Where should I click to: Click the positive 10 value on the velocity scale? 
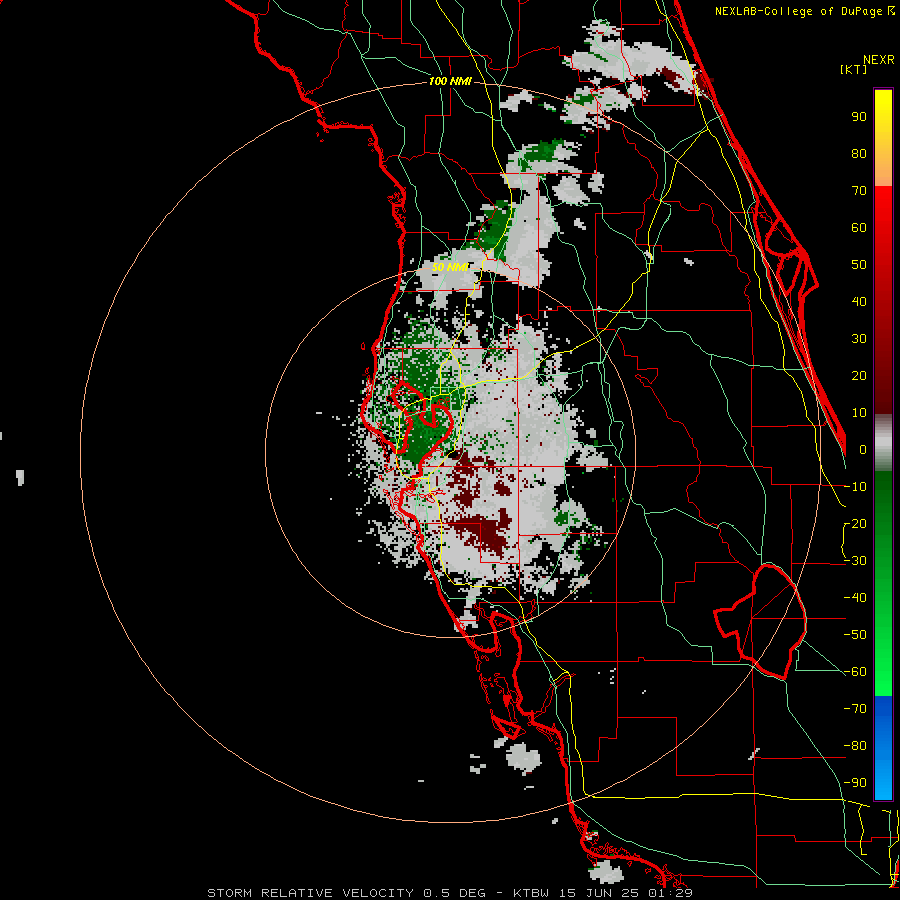tap(859, 413)
